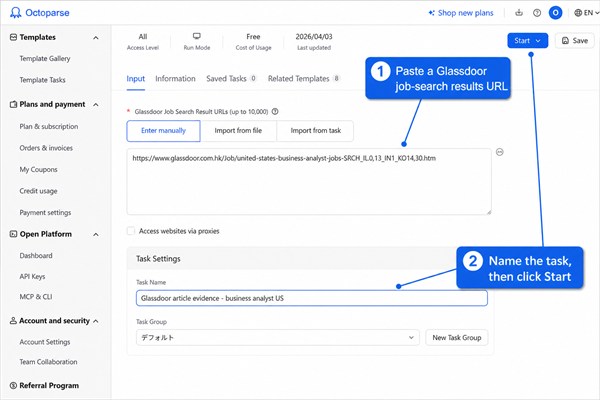
Task: Open Template Gallery
Action: tap(45, 59)
